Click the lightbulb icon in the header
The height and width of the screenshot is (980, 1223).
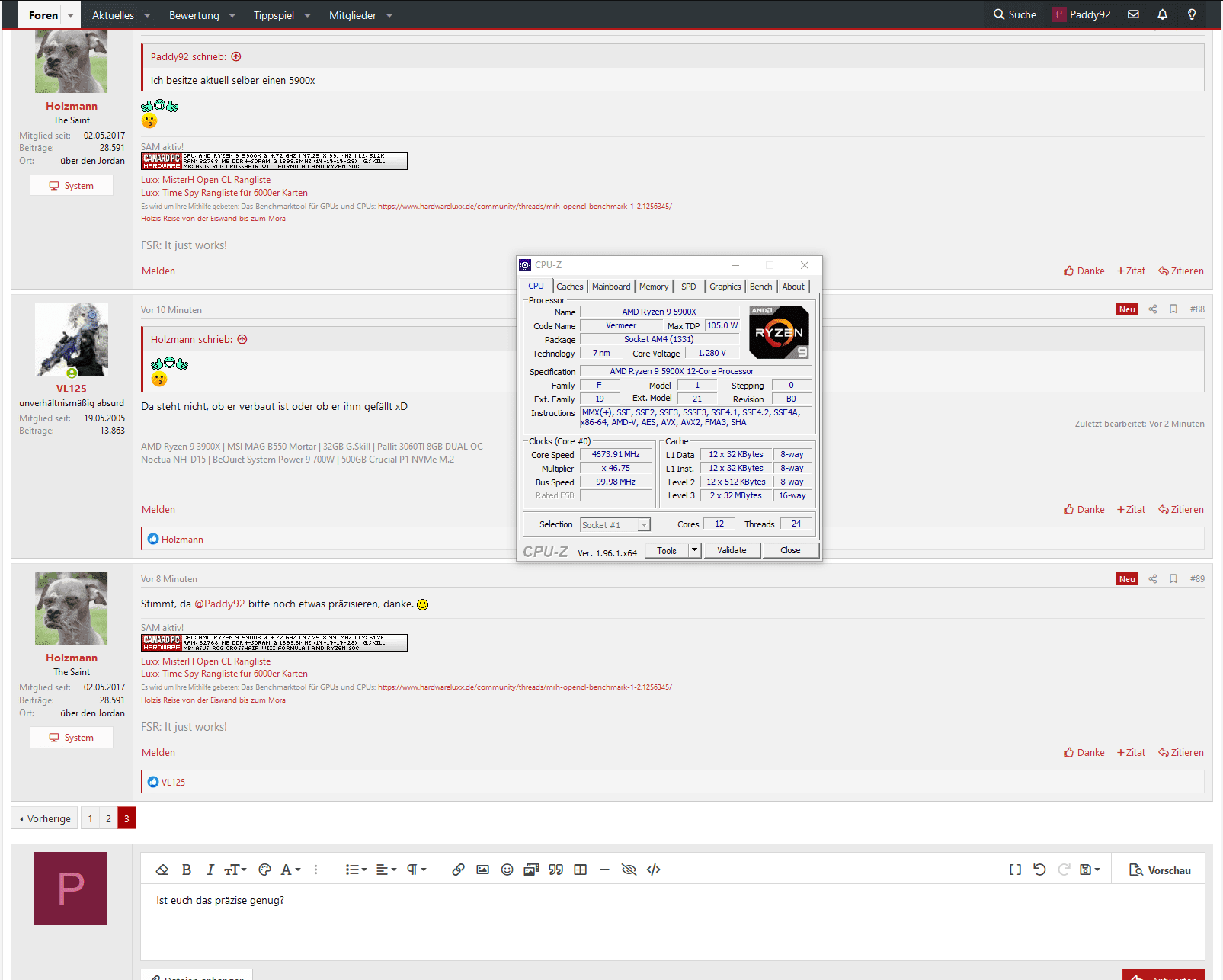1192,14
